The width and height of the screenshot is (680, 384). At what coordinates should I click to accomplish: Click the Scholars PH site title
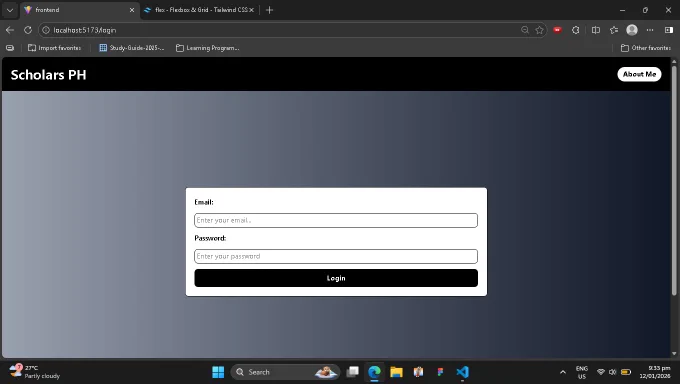point(49,75)
